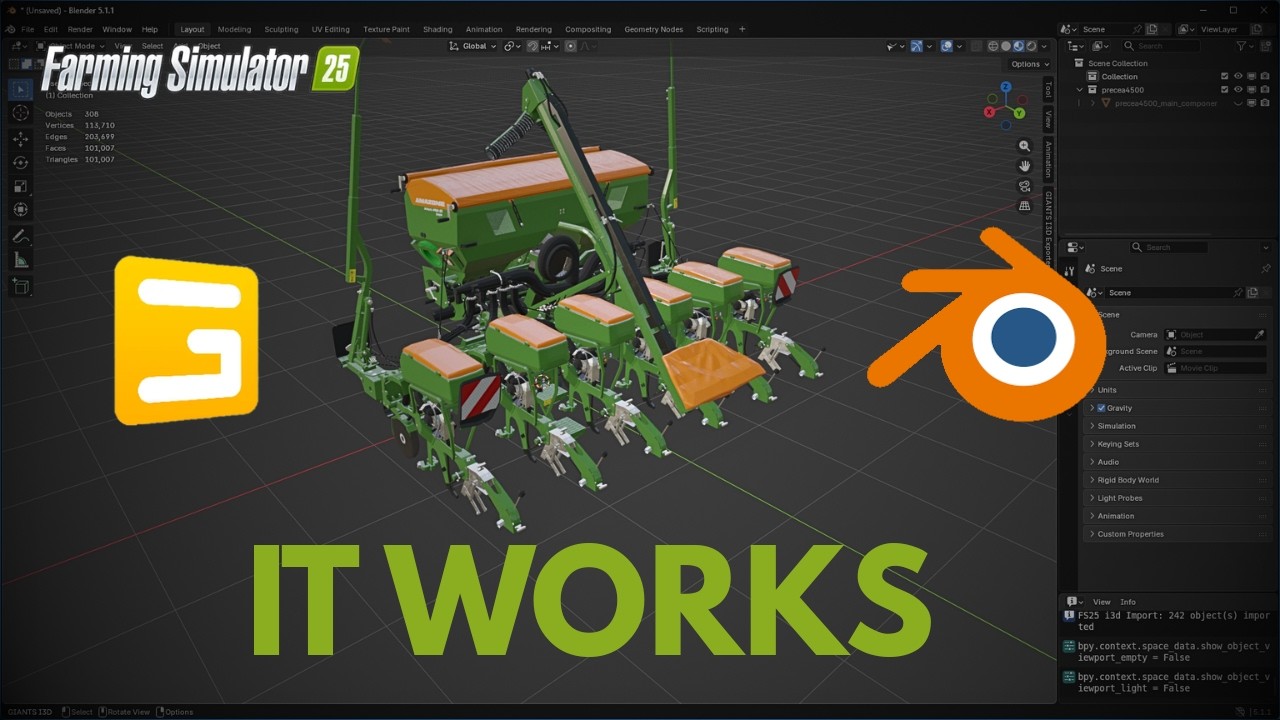Screen dimensions: 1280x720
Task: Open the Blender logo application menu
Action: [x=10, y=29]
